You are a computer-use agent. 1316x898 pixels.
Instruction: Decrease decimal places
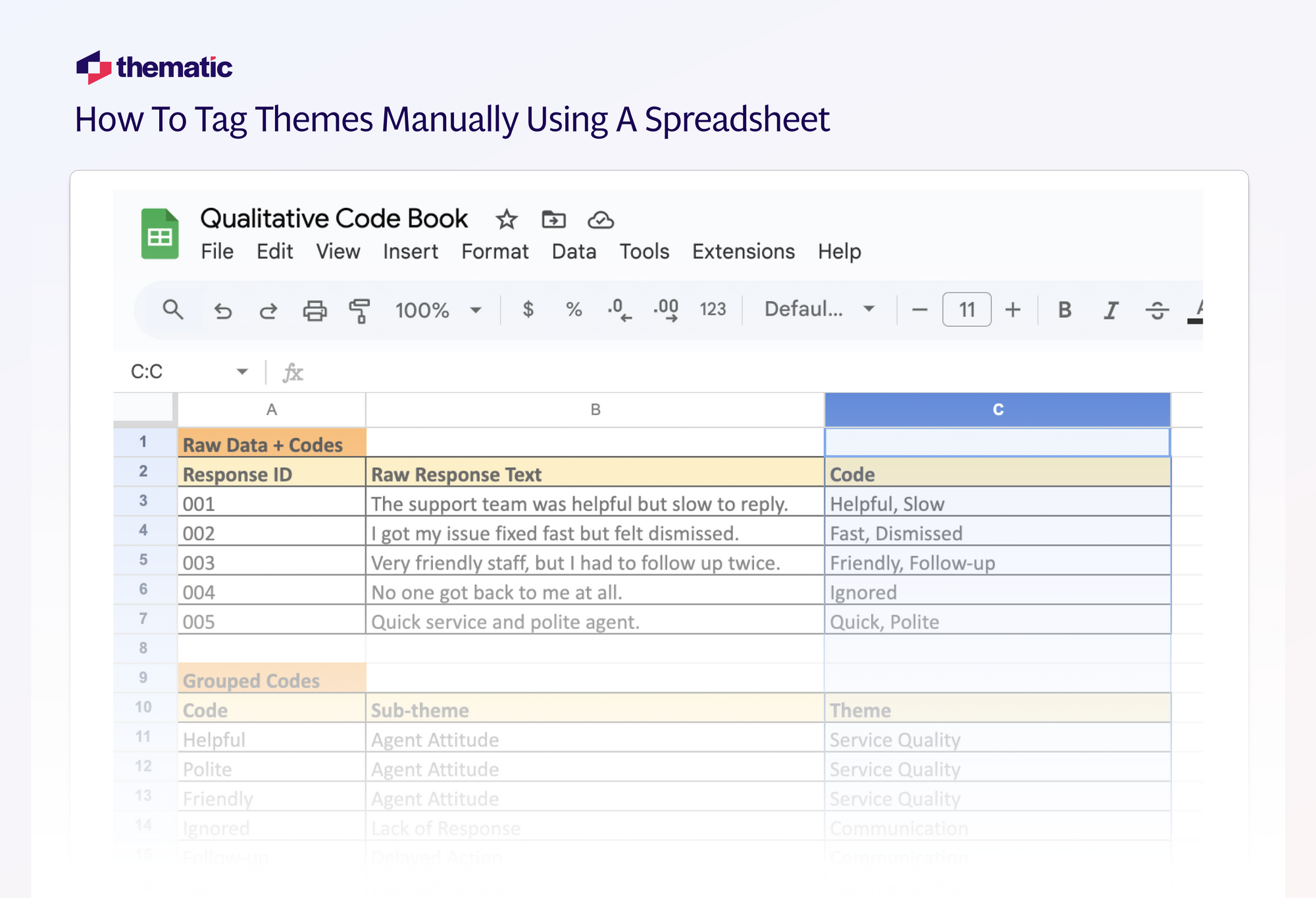coord(620,309)
